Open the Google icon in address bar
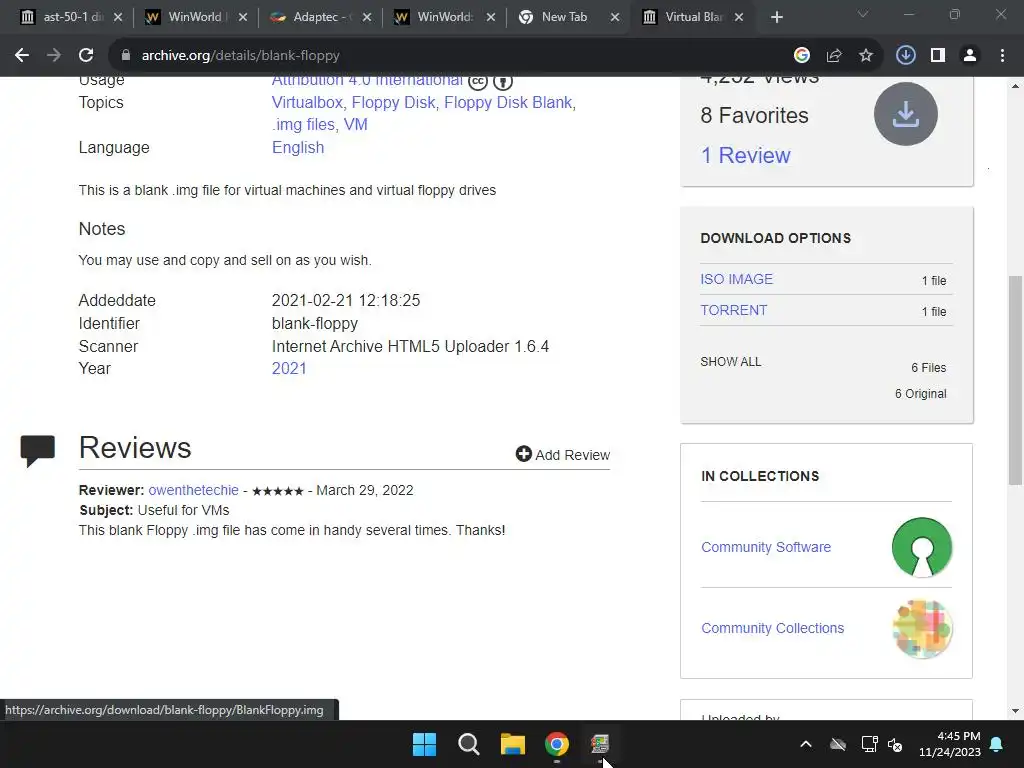The height and width of the screenshot is (768, 1024). (802, 56)
